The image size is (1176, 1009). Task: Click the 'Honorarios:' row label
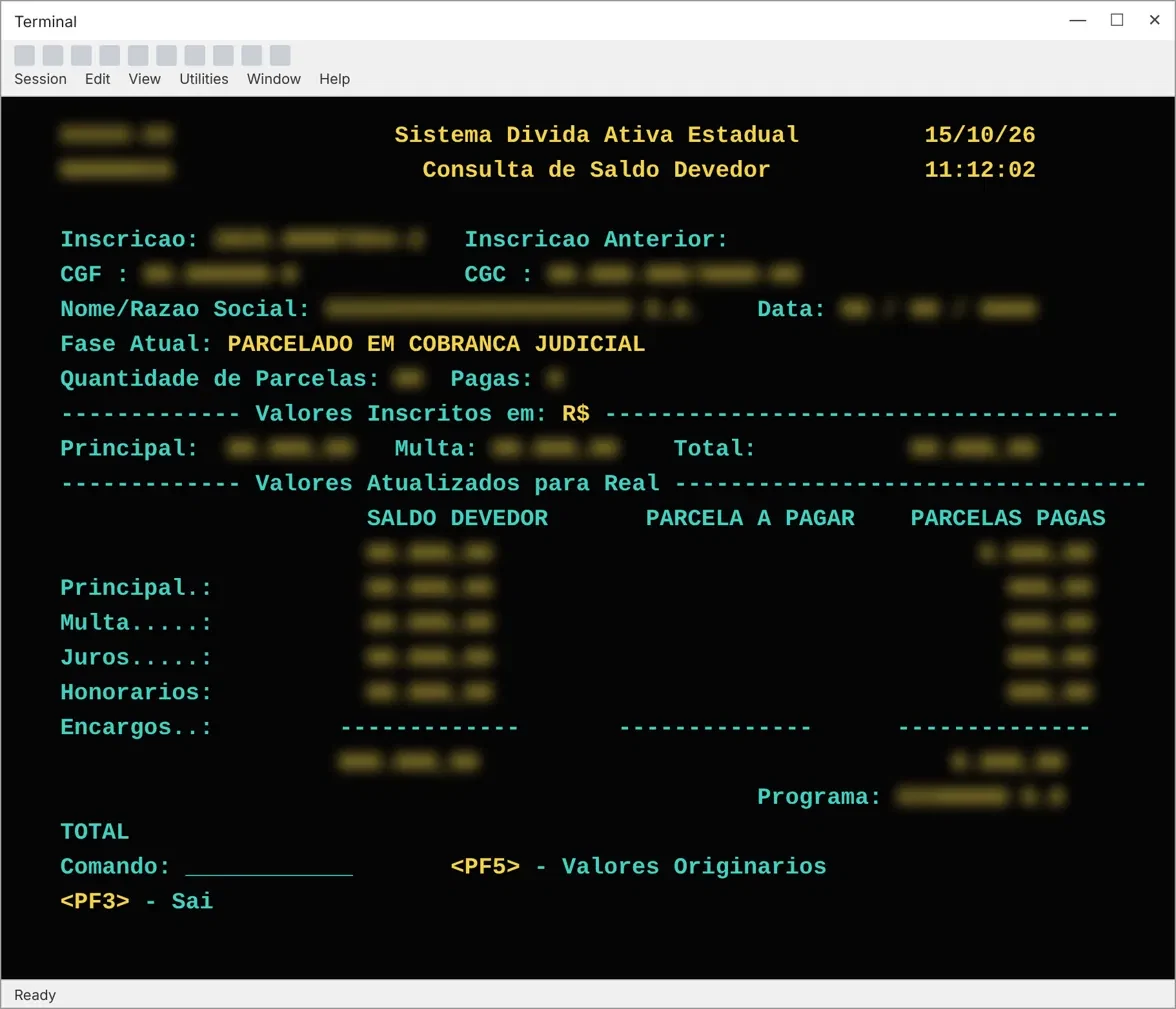coord(136,692)
